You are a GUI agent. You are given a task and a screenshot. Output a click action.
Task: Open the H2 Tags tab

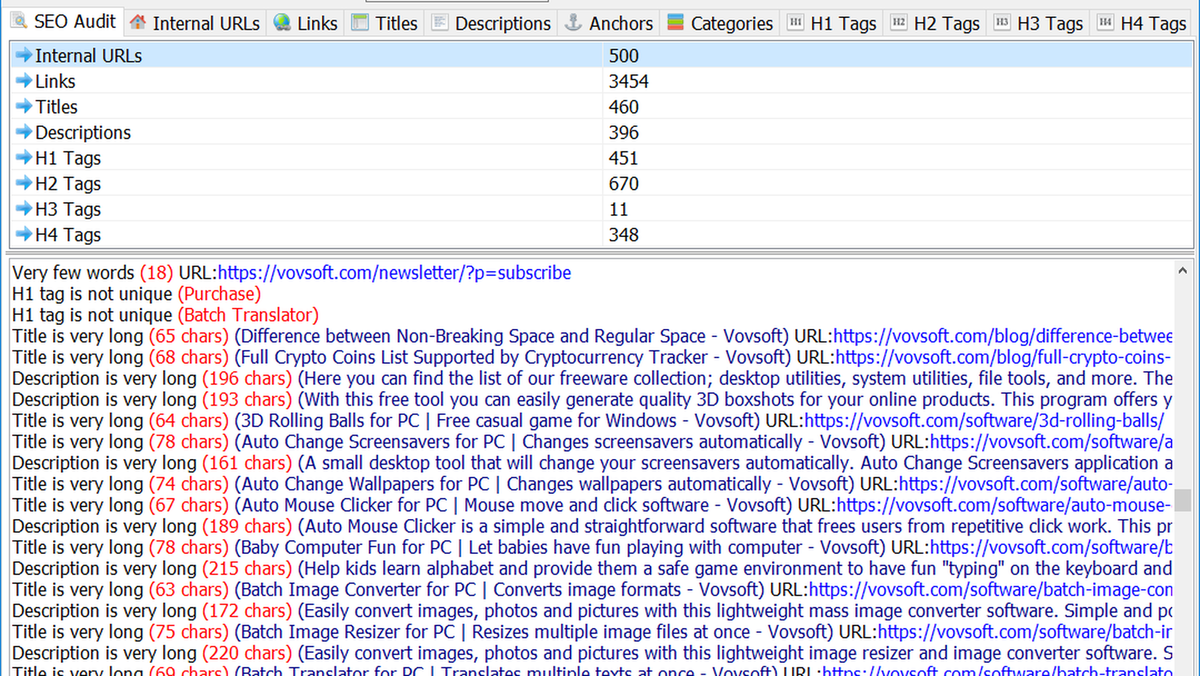[x=935, y=23]
